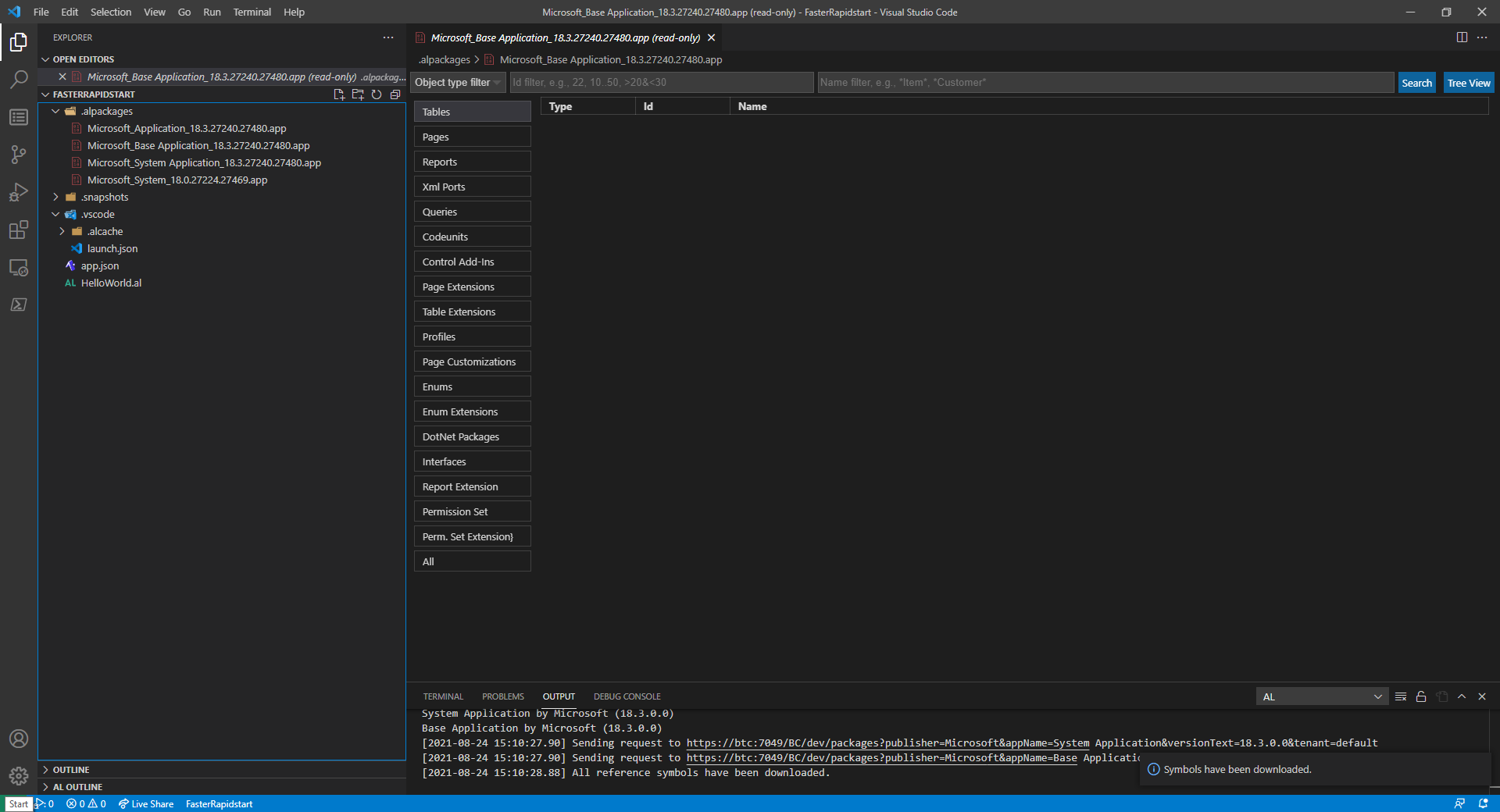Screen dimensions: 1500x812
Task: Create a new file in FasterRapidstart
Action: 339,94
